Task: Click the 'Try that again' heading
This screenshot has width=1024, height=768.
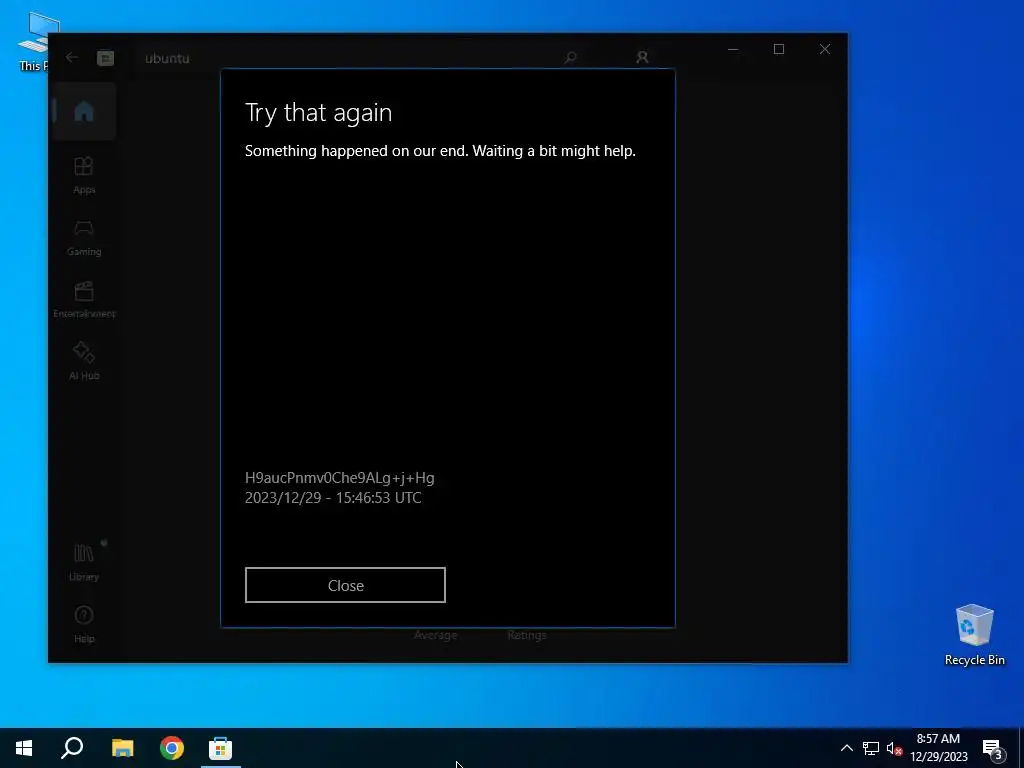Action: pyautogui.click(x=319, y=112)
